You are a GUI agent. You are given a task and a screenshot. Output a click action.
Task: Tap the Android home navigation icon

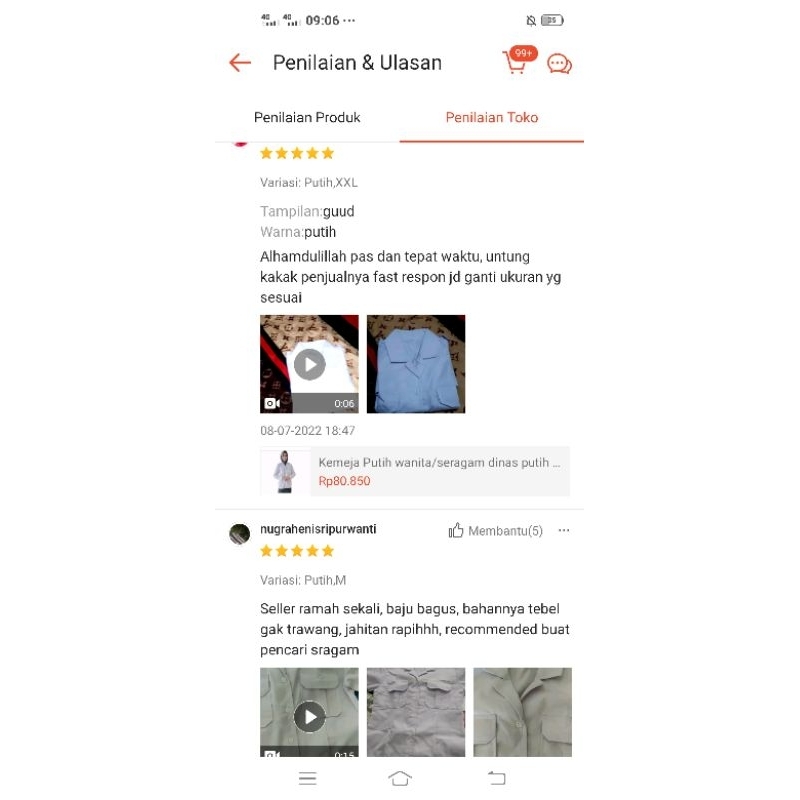coord(400,778)
